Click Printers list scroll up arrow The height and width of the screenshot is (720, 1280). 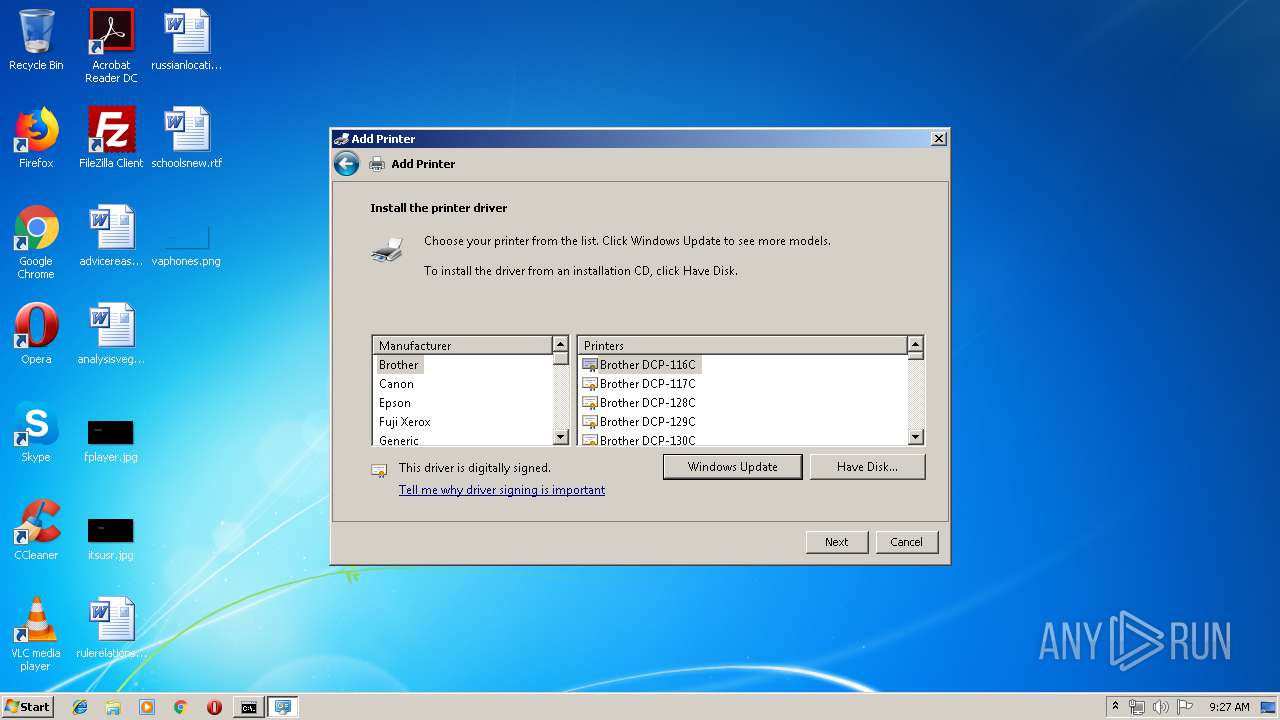click(x=915, y=345)
